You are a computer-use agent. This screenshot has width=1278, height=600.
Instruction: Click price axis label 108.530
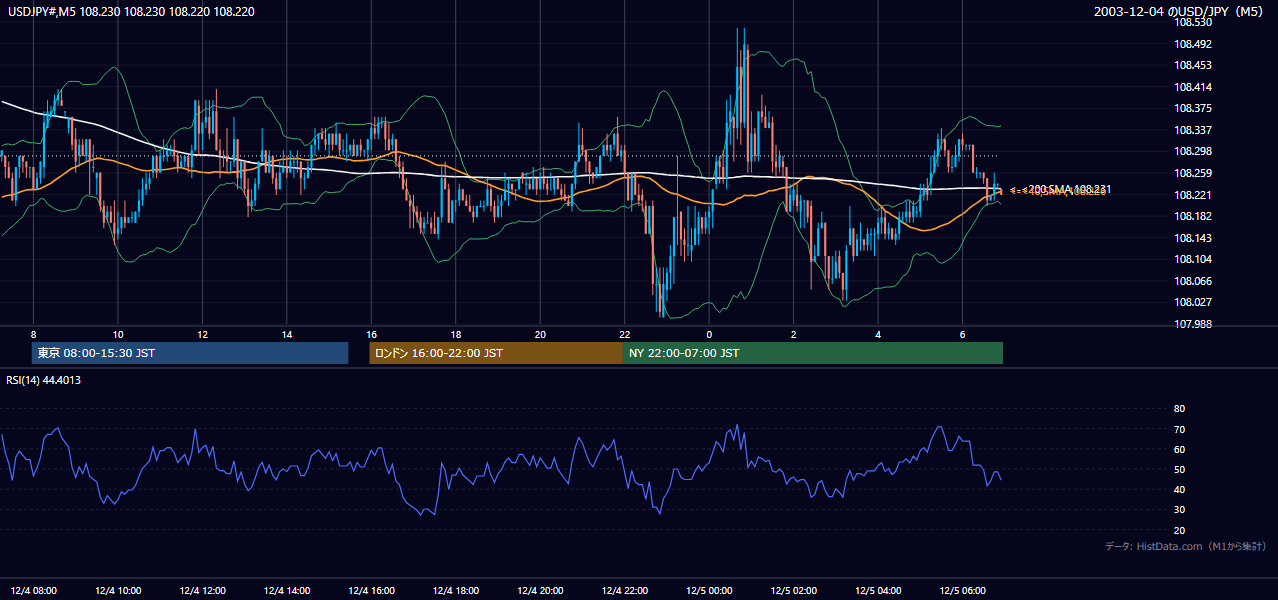click(x=1191, y=22)
